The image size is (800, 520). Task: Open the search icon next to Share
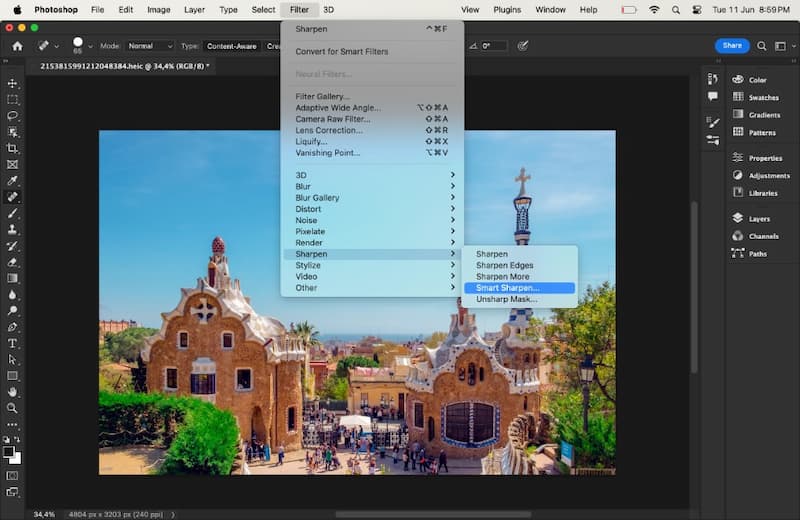(761, 46)
